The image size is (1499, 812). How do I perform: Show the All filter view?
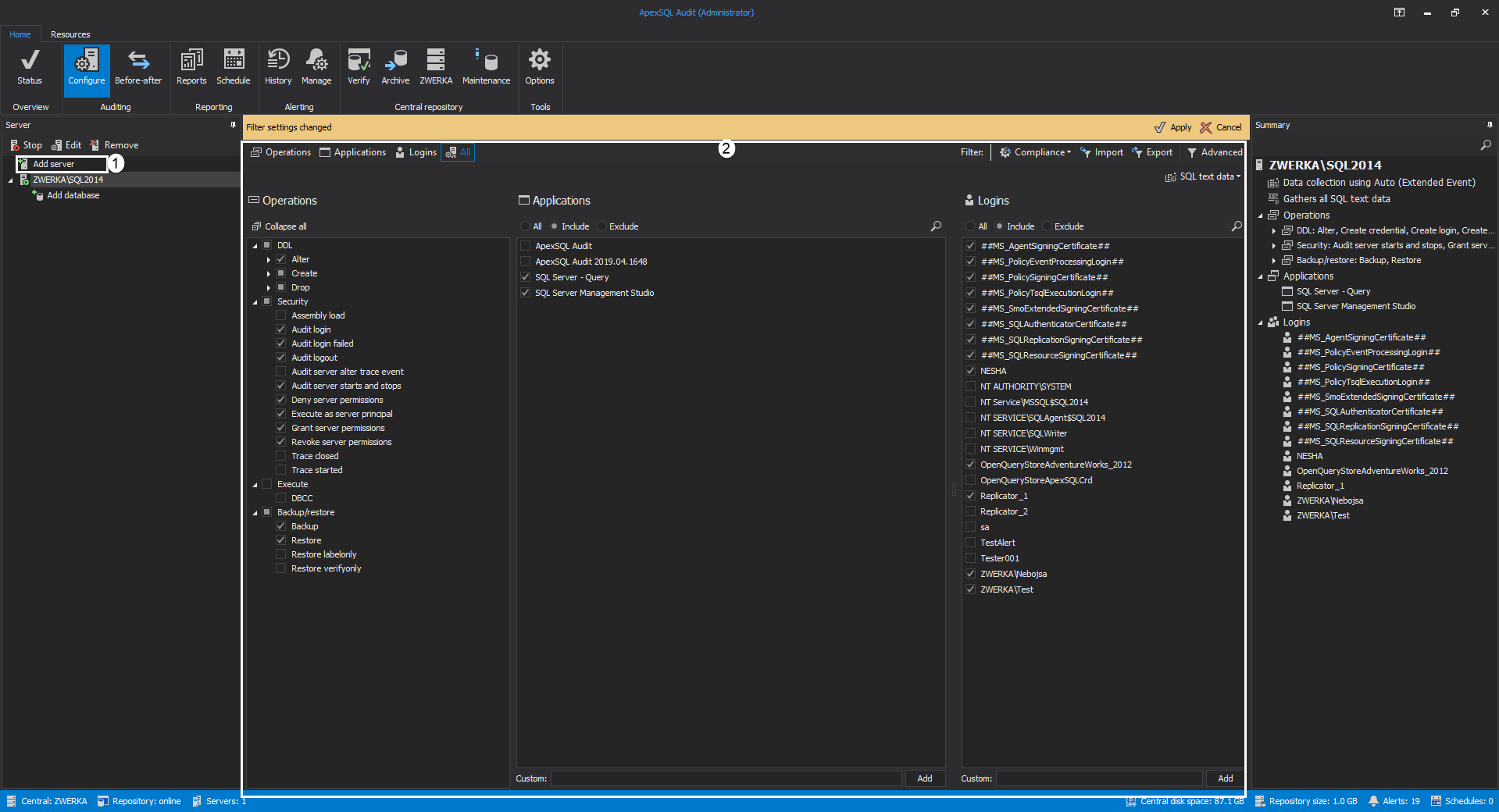click(x=458, y=152)
